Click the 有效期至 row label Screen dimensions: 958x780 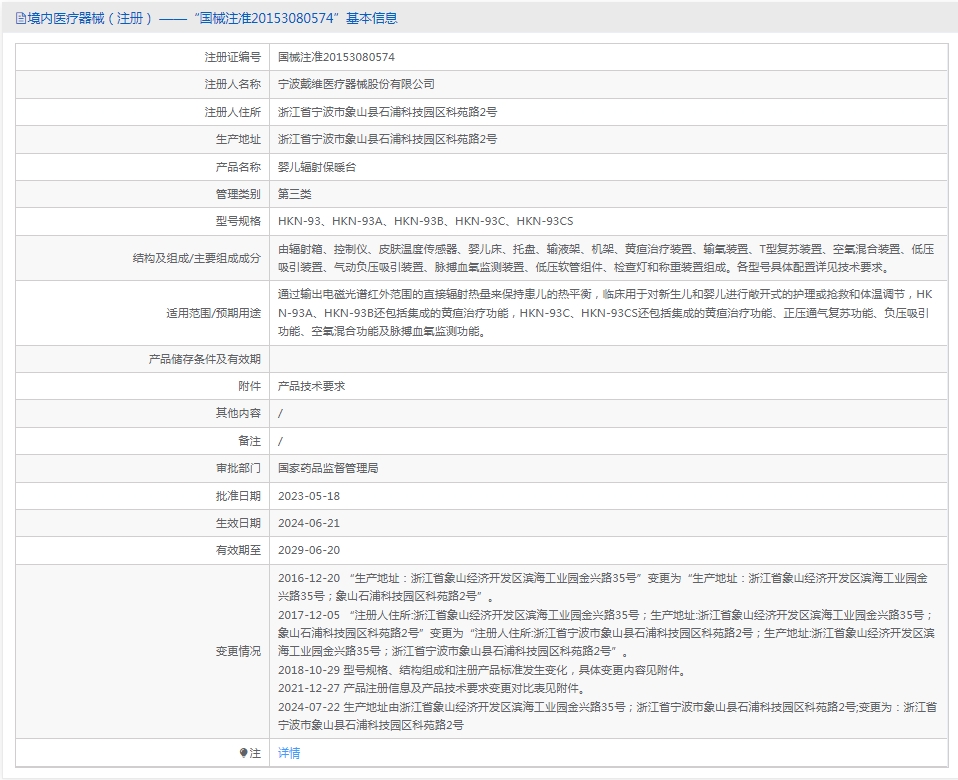tap(238, 550)
